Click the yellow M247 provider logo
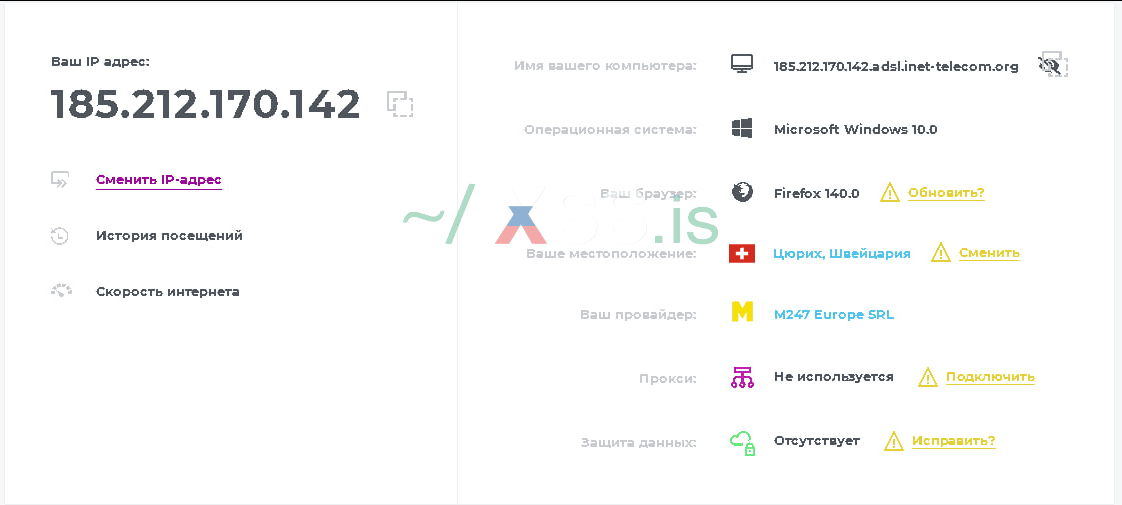The image size is (1122, 505). 741,314
